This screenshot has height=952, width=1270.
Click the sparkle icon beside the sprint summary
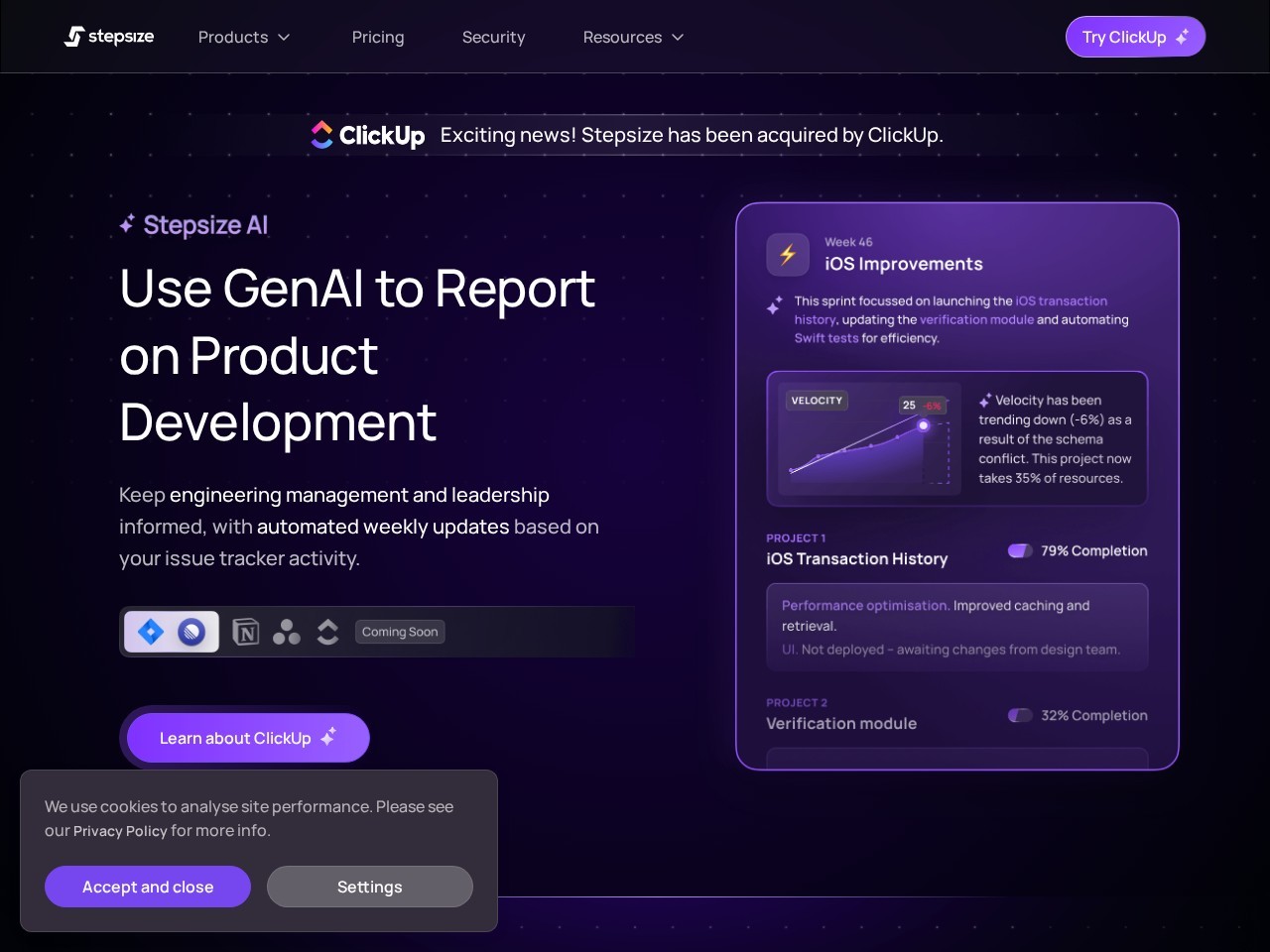pos(774,305)
